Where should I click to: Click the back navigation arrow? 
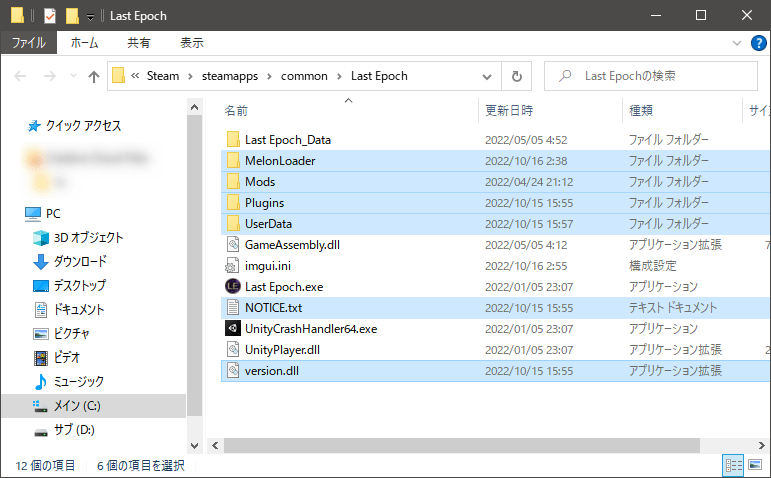[20, 76]
